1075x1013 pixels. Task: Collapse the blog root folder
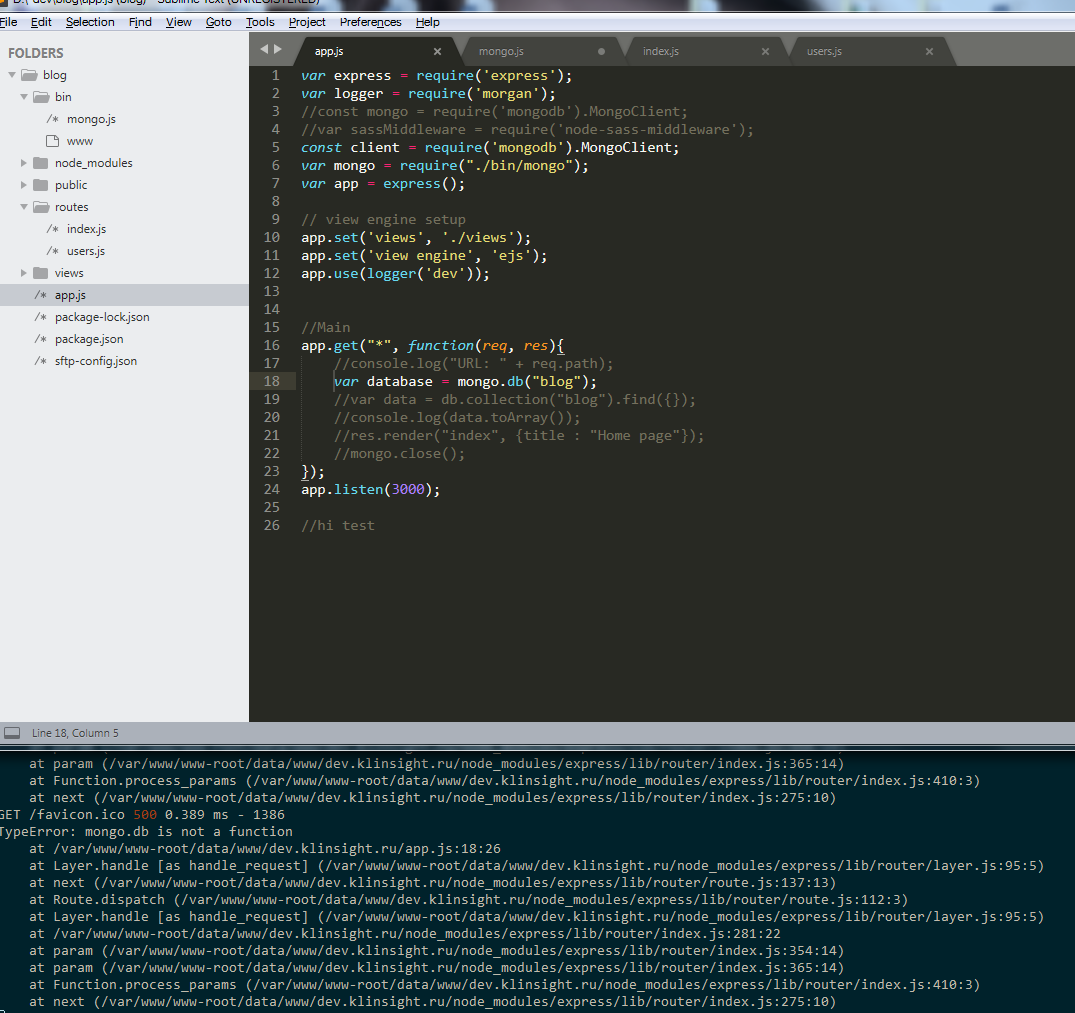[x=12, y=75]
